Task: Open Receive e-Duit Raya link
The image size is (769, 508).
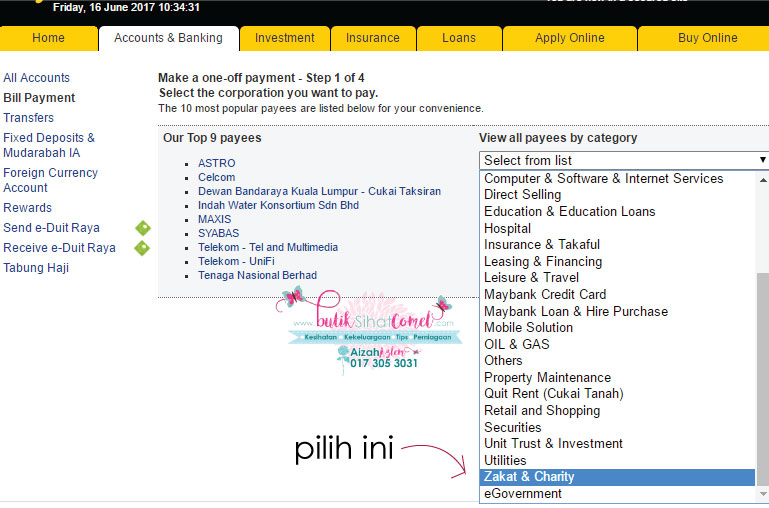Action: (59, 248)
